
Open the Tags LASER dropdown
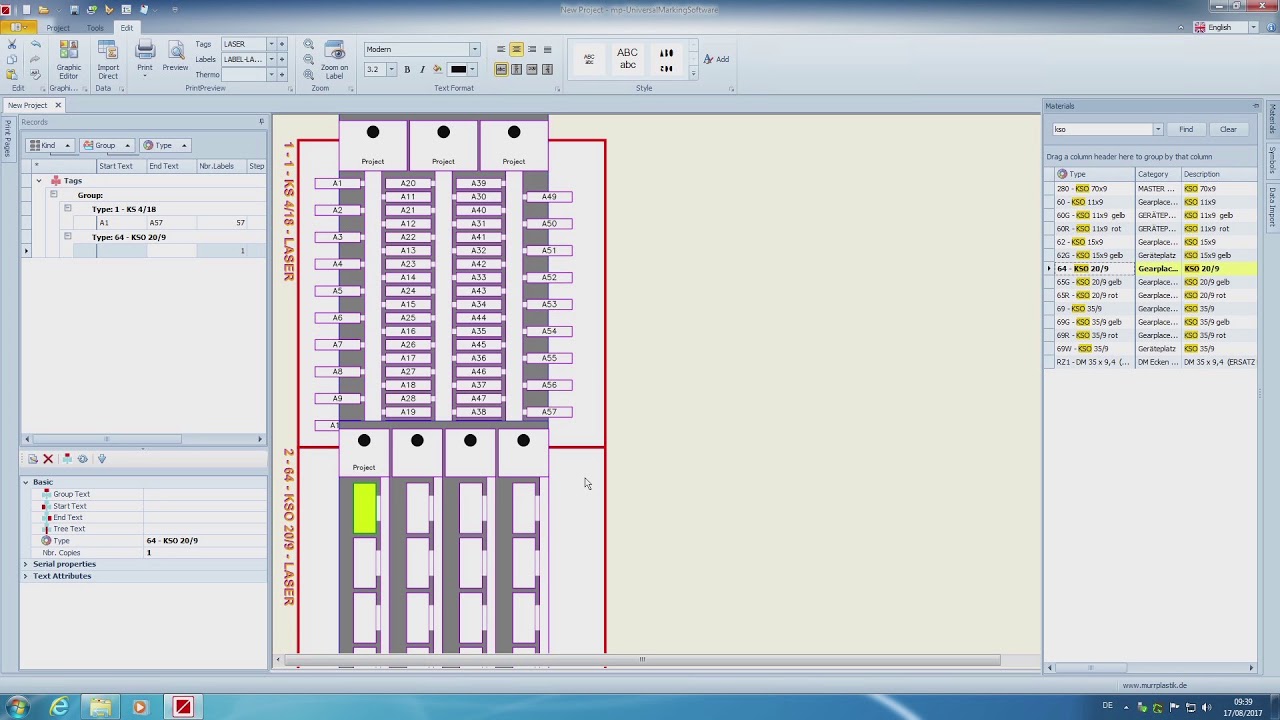[273, 44]
